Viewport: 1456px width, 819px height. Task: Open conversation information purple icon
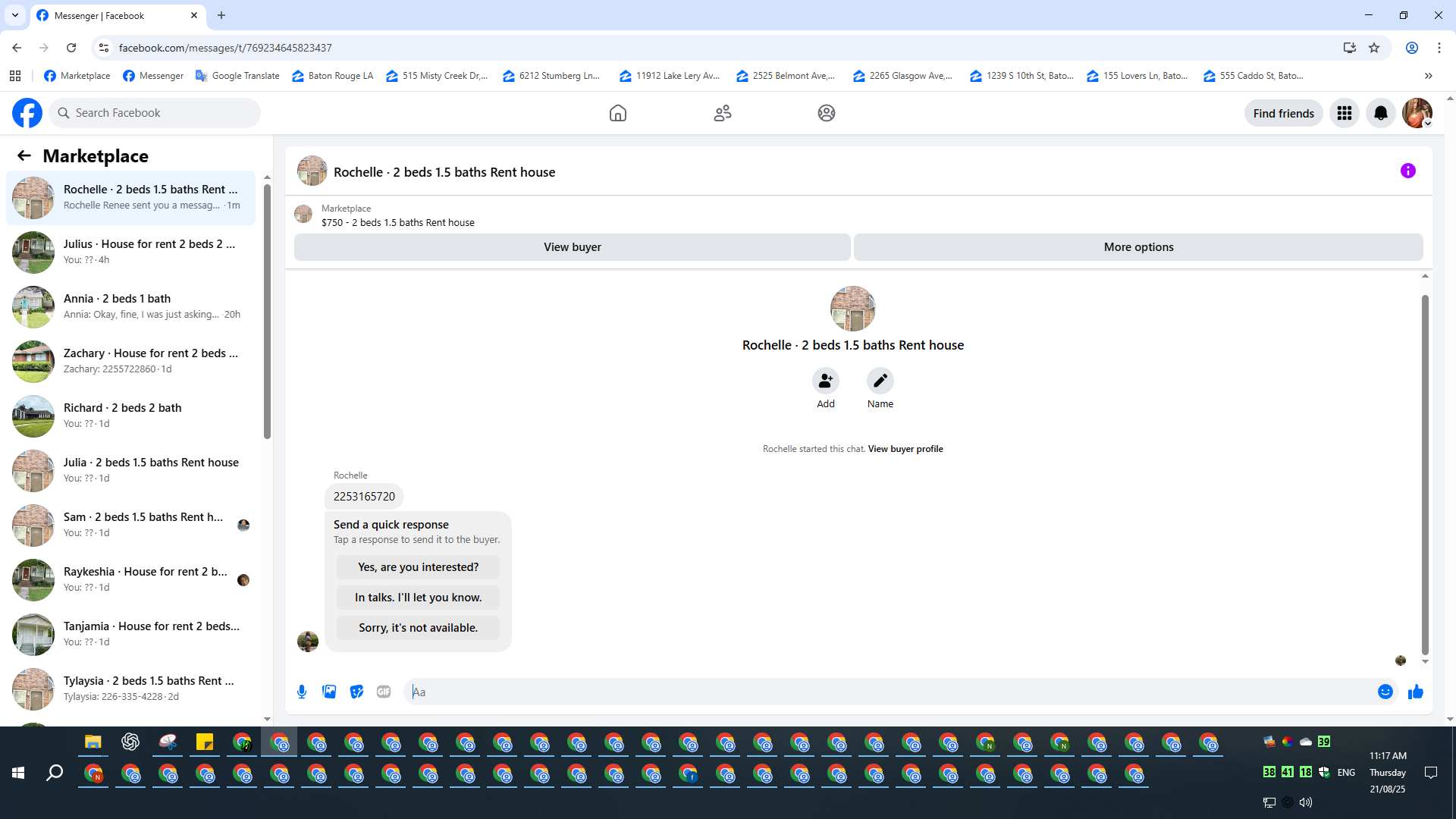(1407, 171)
